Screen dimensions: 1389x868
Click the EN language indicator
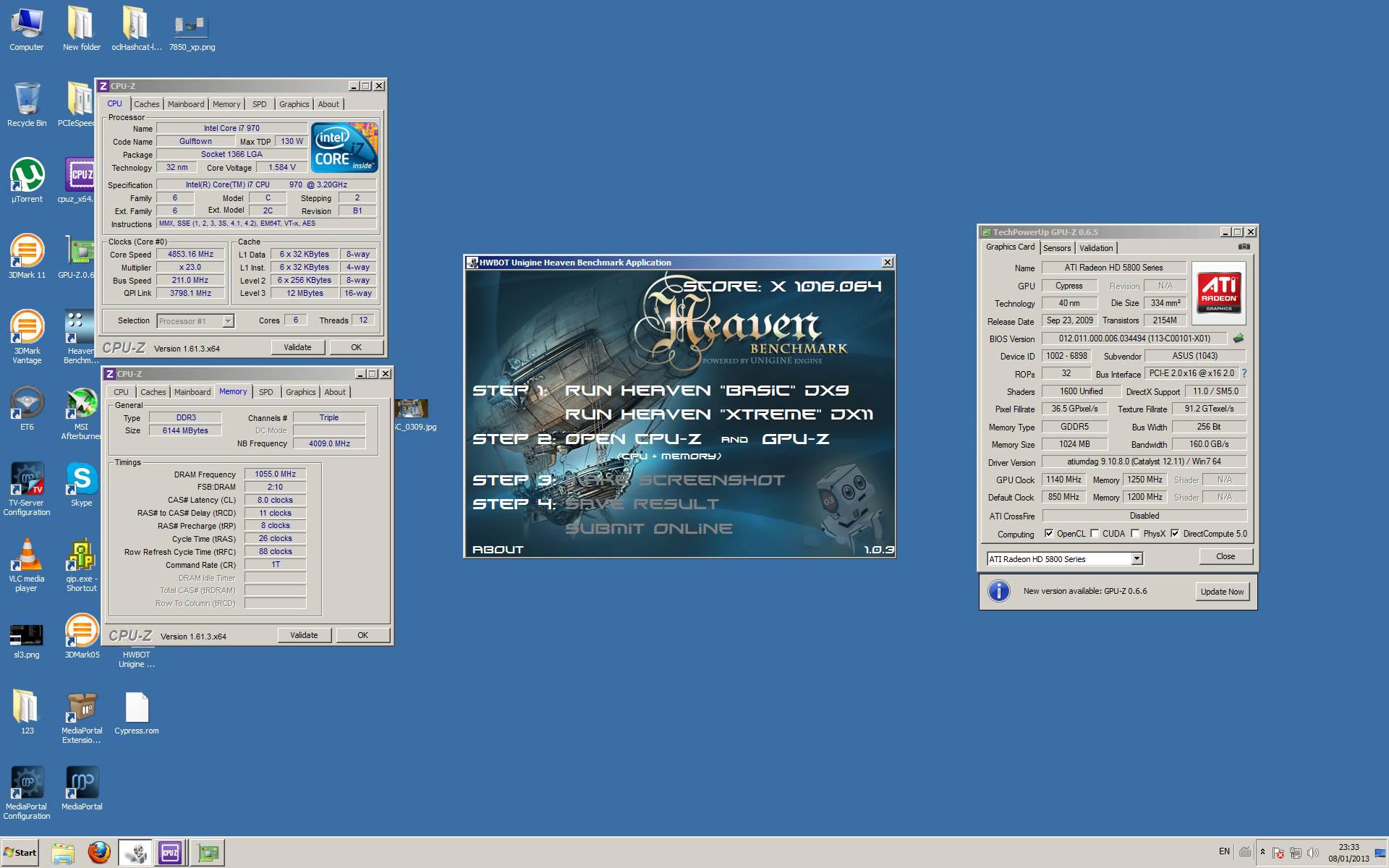(x=1224, y=851)
